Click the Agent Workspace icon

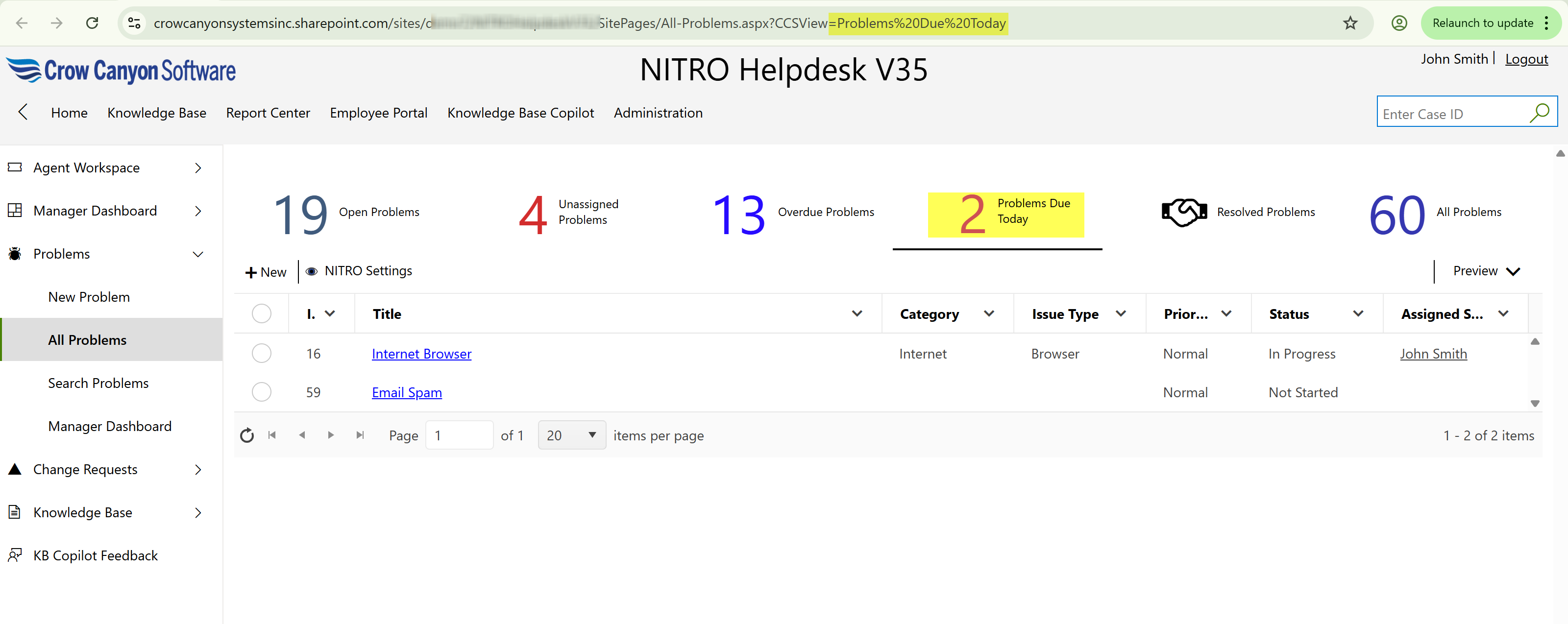14,167
